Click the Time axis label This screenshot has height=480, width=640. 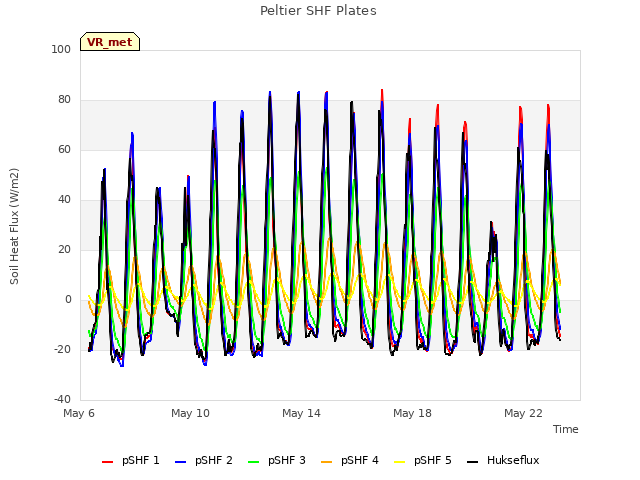[566, 429]
